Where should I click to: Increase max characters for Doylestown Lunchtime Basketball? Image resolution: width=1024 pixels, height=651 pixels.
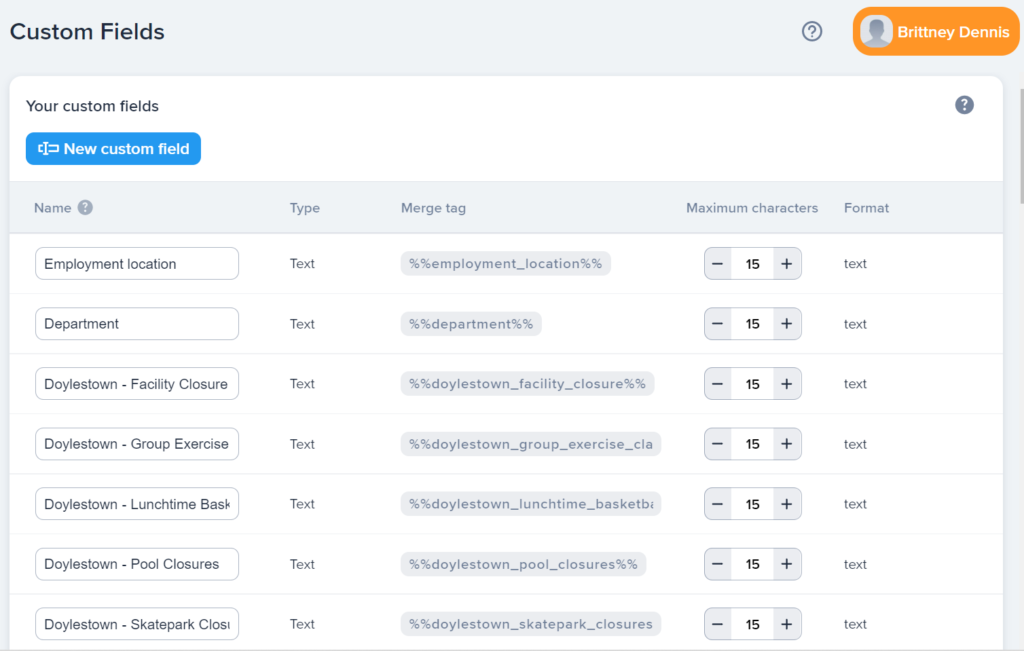(x=787, y=504)
